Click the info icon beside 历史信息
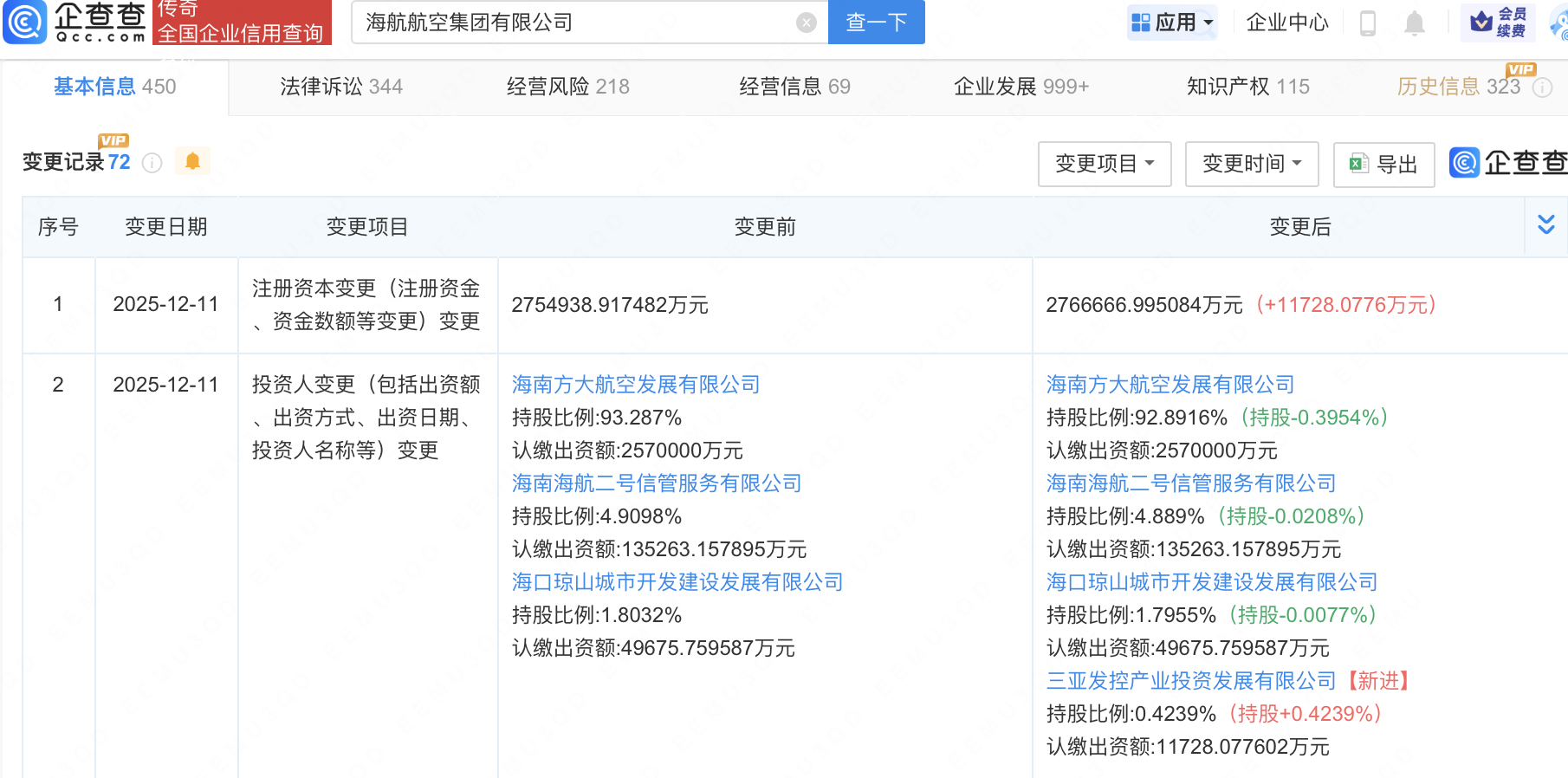 point(1543,88)
